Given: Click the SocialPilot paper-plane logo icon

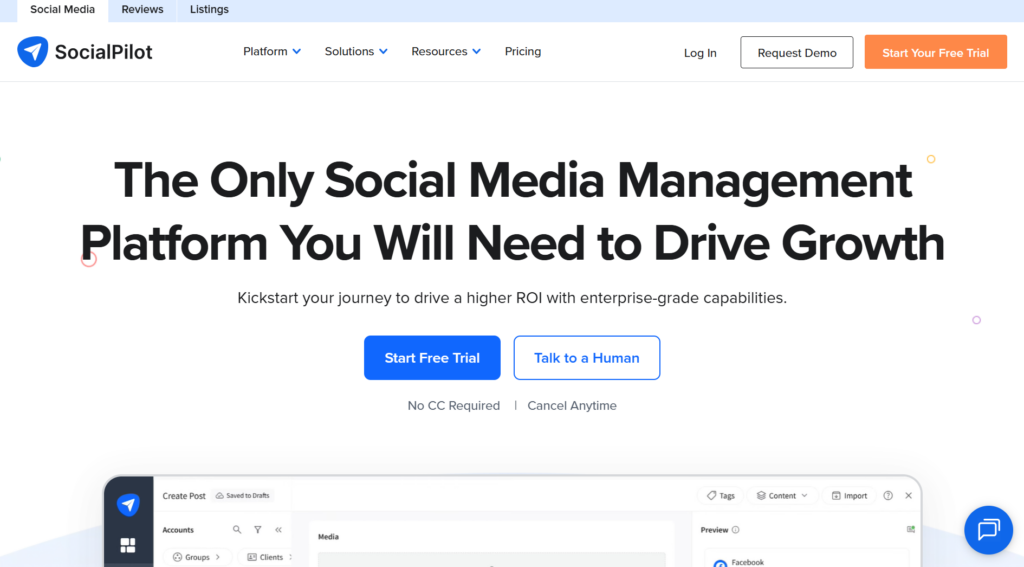Looking at the screenshot, I should point(33,52).
